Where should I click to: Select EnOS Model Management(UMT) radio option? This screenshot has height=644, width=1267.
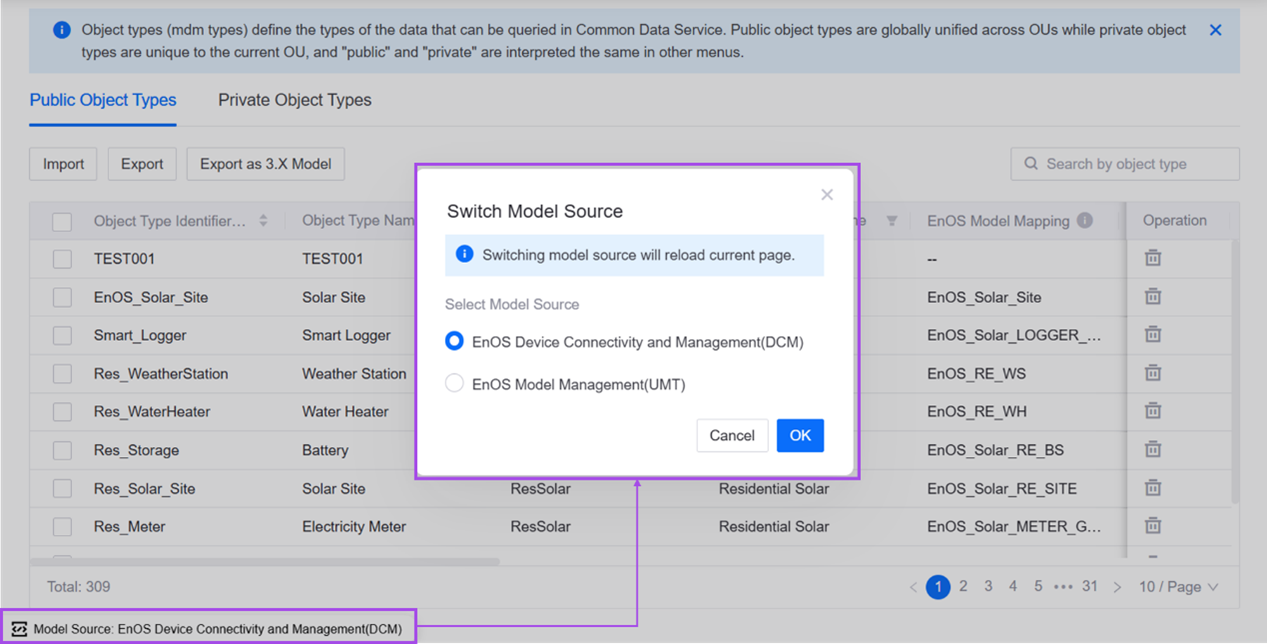tap(454, 384)
